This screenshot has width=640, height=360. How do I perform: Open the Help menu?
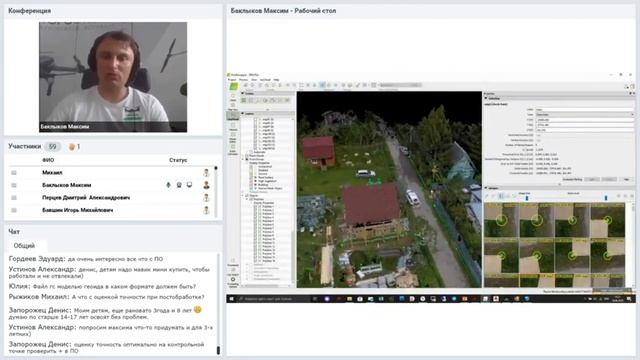tap(276, 80)
